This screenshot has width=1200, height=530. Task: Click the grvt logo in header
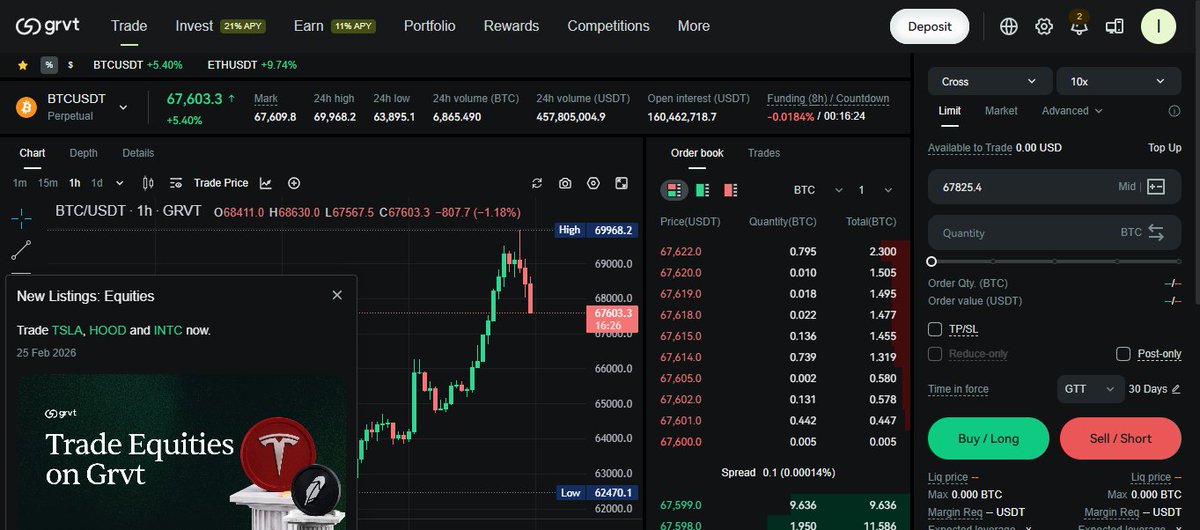click(49, 26)
